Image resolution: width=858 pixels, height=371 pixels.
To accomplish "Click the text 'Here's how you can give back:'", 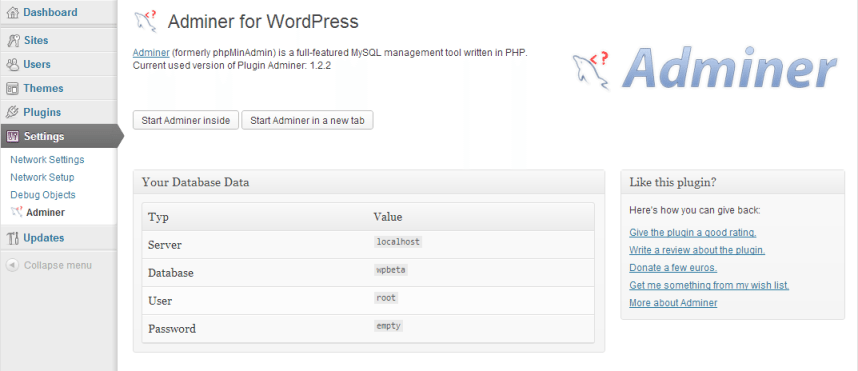I will 695,210.
